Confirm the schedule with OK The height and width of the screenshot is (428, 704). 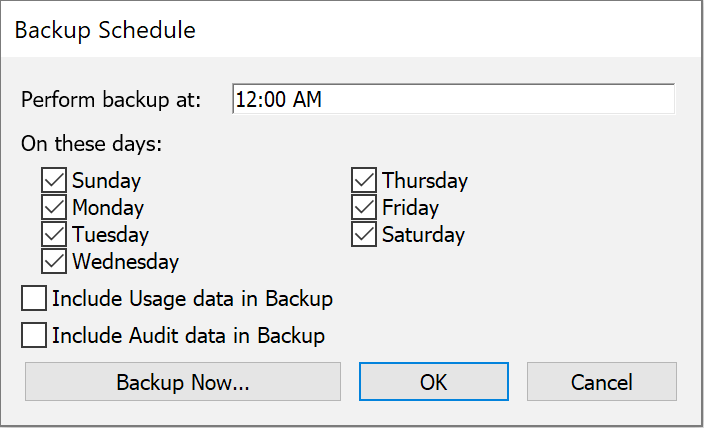434,382
